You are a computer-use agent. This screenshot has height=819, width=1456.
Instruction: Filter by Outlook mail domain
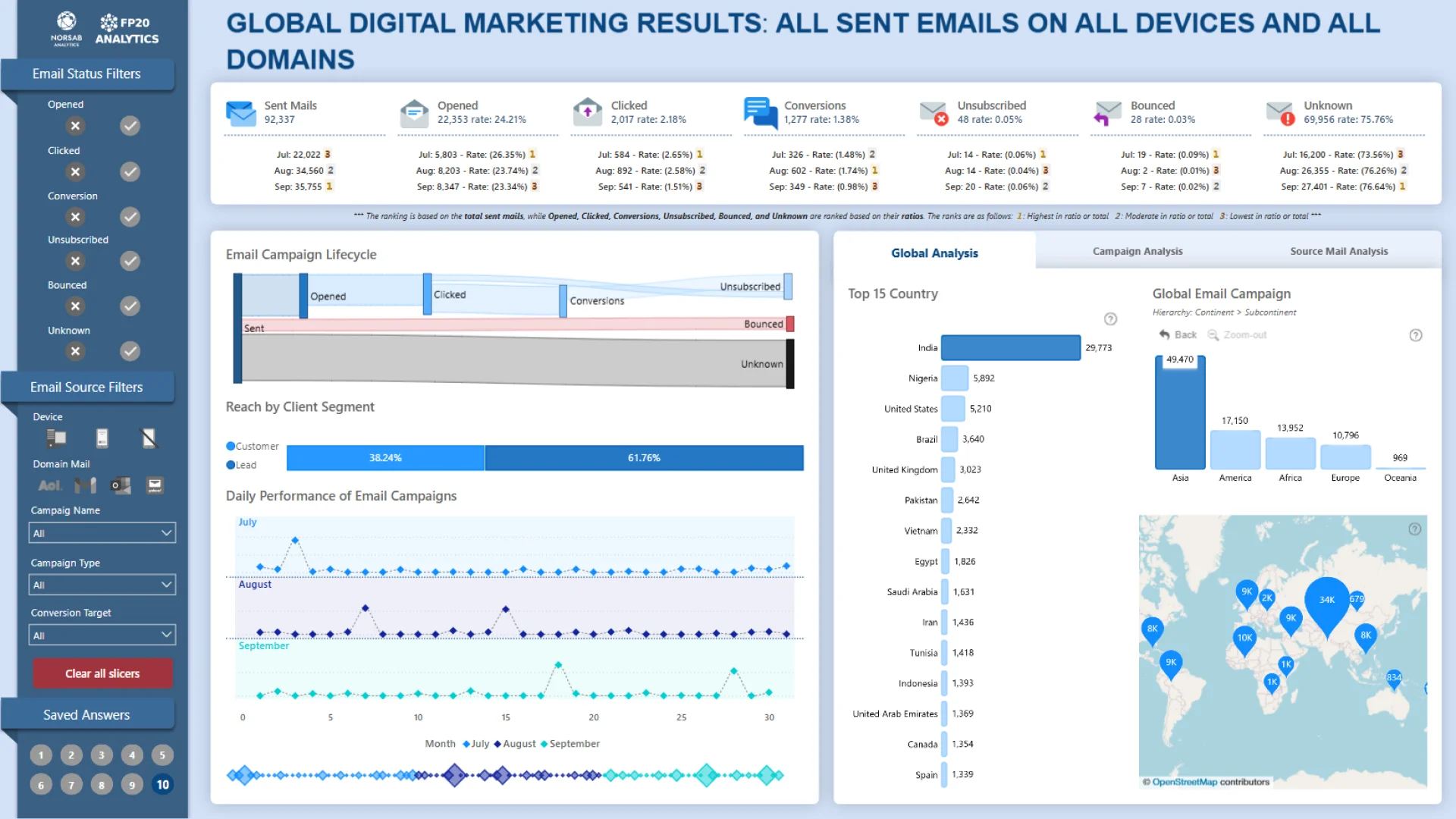pos(121,485)
